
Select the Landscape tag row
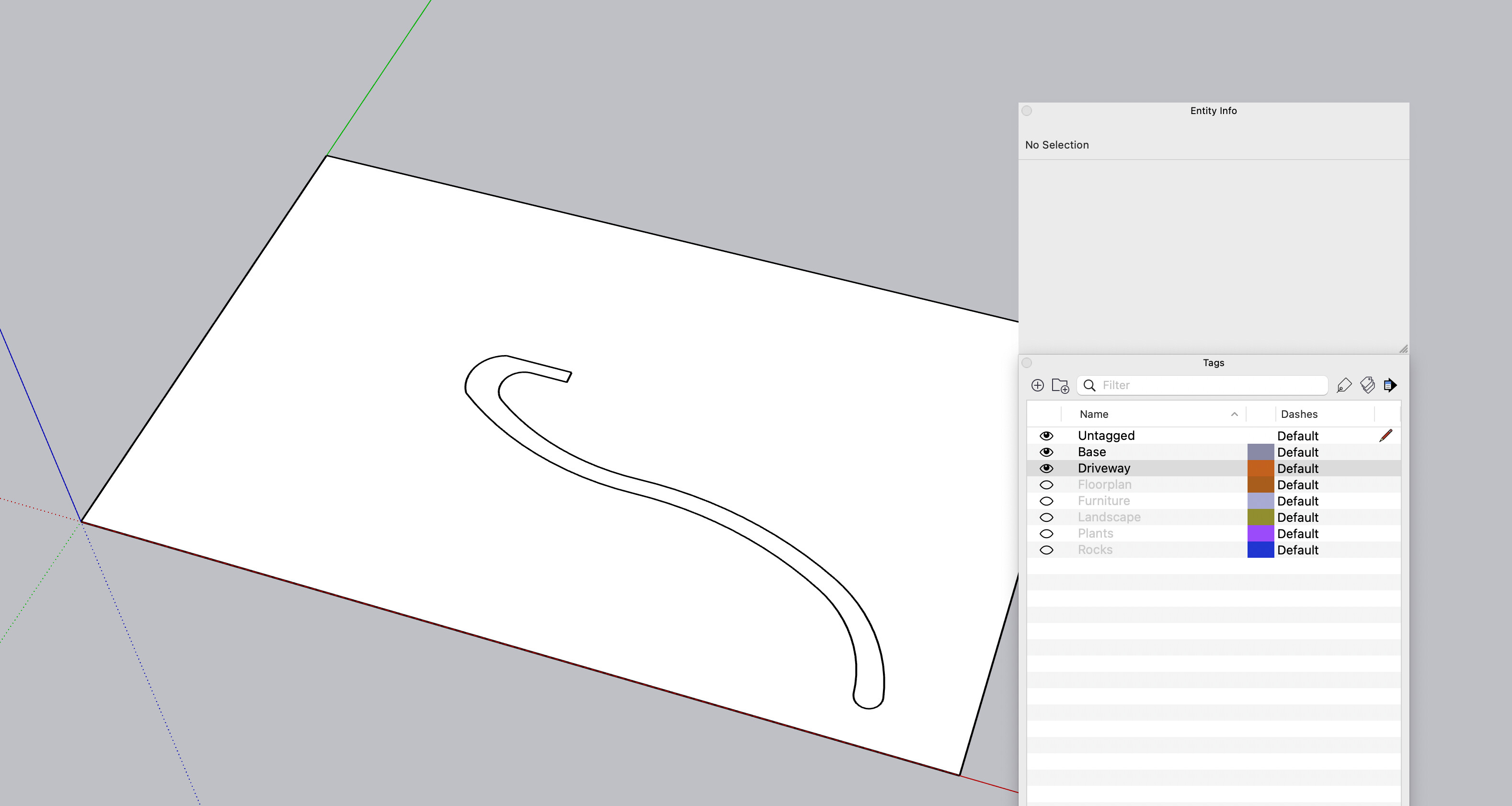tap(1109, 517)
